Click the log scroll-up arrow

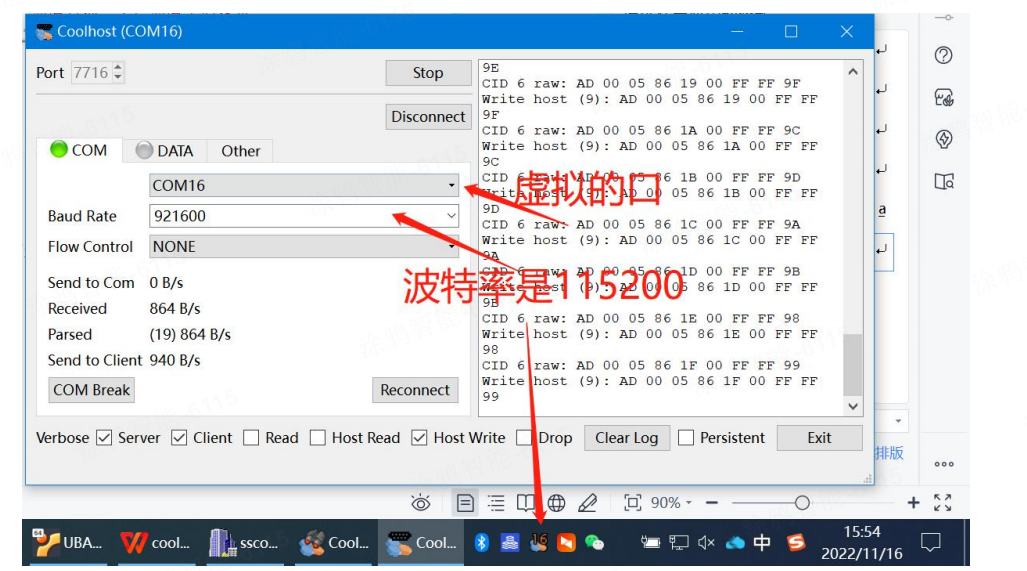(853, 71)
